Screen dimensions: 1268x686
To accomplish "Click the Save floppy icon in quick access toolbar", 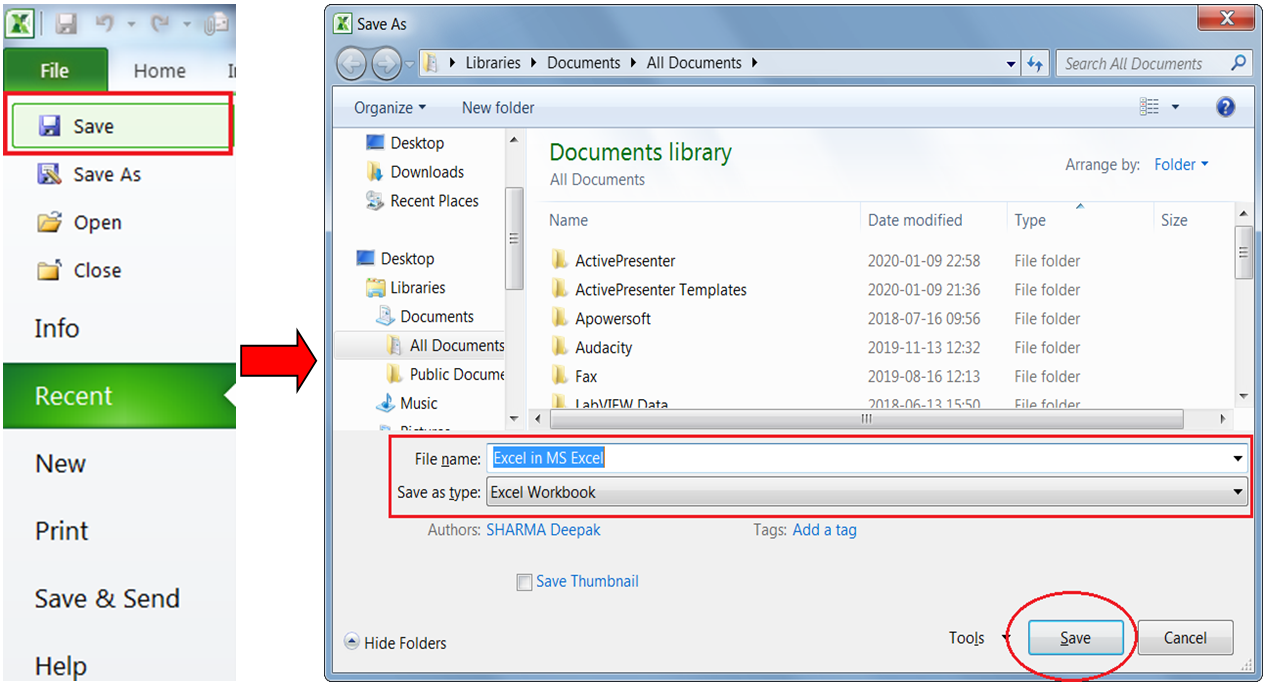I will coord(66,22).
